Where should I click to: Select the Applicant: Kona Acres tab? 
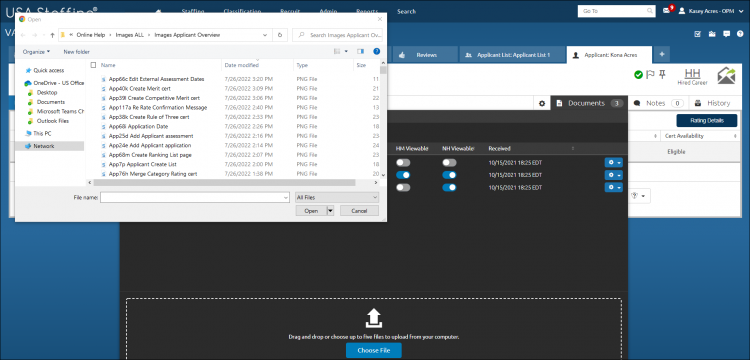pyautogui.click(x=609, y=55)
